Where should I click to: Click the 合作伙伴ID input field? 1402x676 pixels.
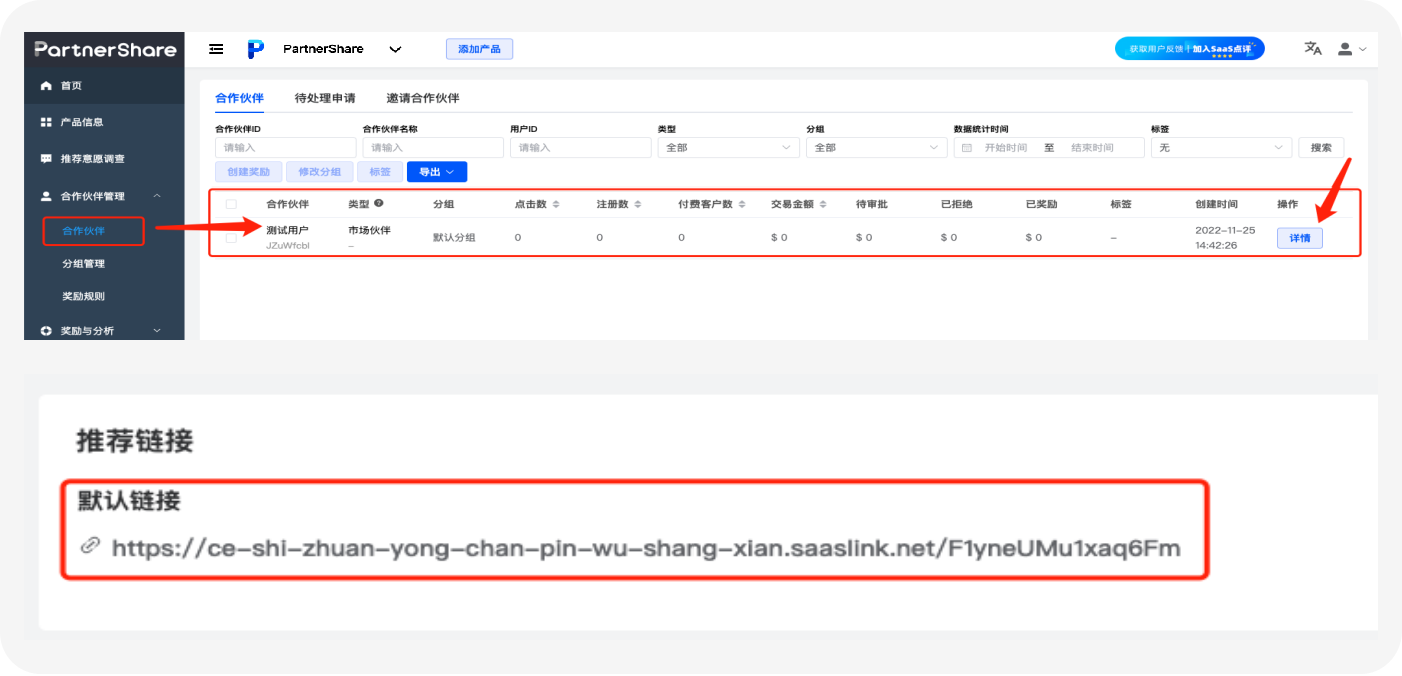pos(285,147)
